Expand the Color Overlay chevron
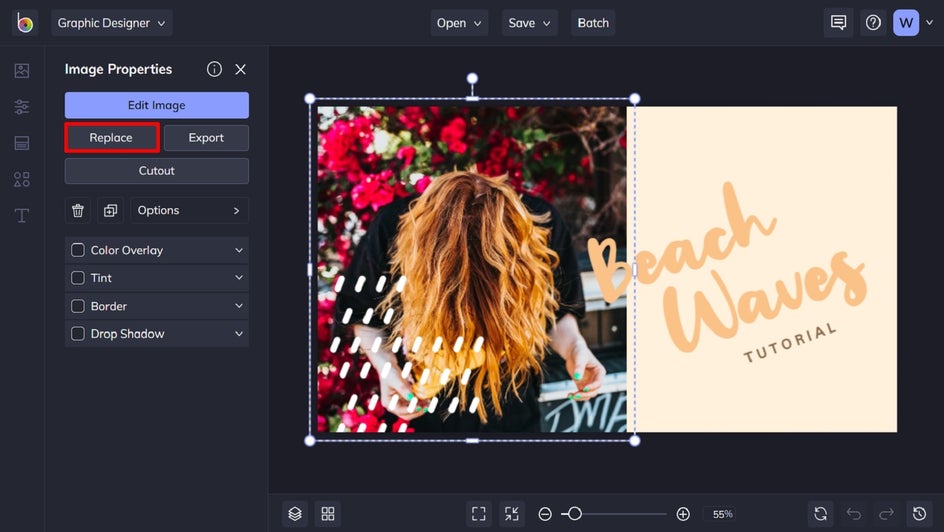 coord(239,250)
